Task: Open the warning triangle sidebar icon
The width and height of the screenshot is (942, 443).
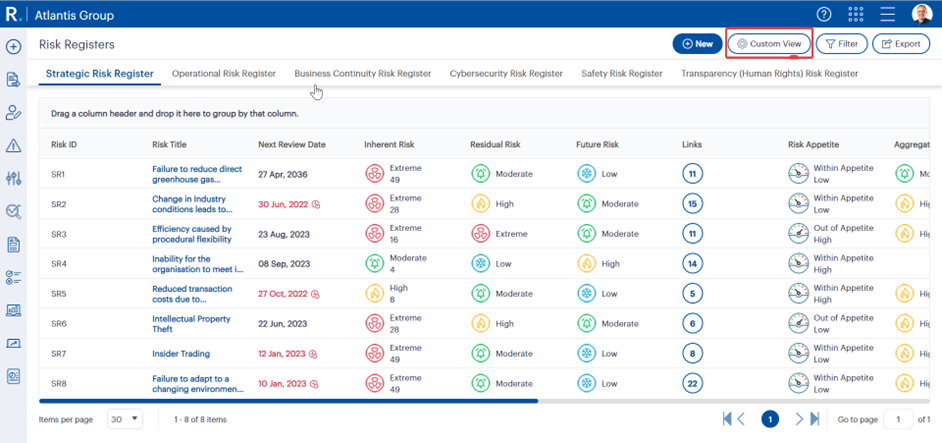Action: point(13,145)
